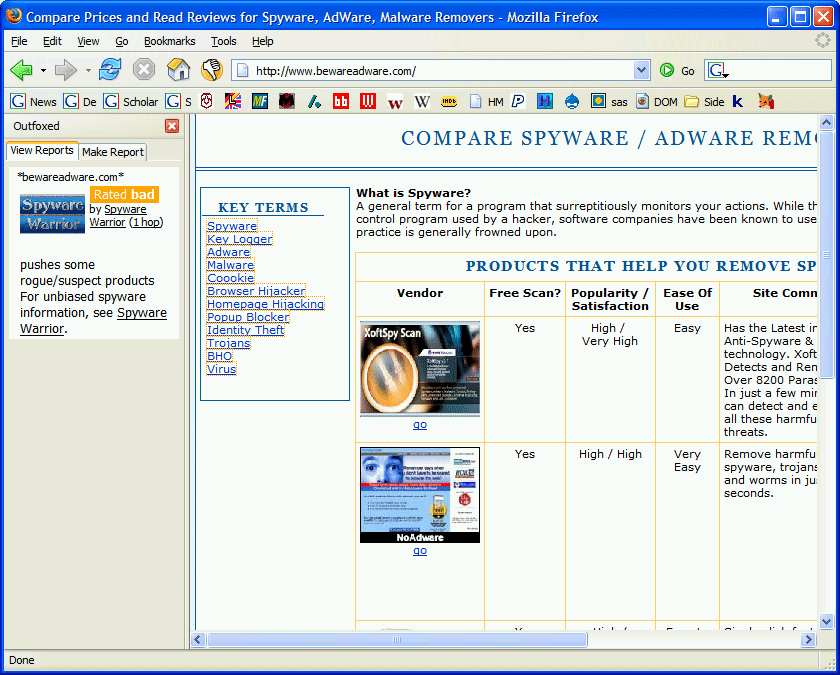Open the Wikipedia W bookmark icon
The width and height of the screenshot is (840, 675).
422,101
